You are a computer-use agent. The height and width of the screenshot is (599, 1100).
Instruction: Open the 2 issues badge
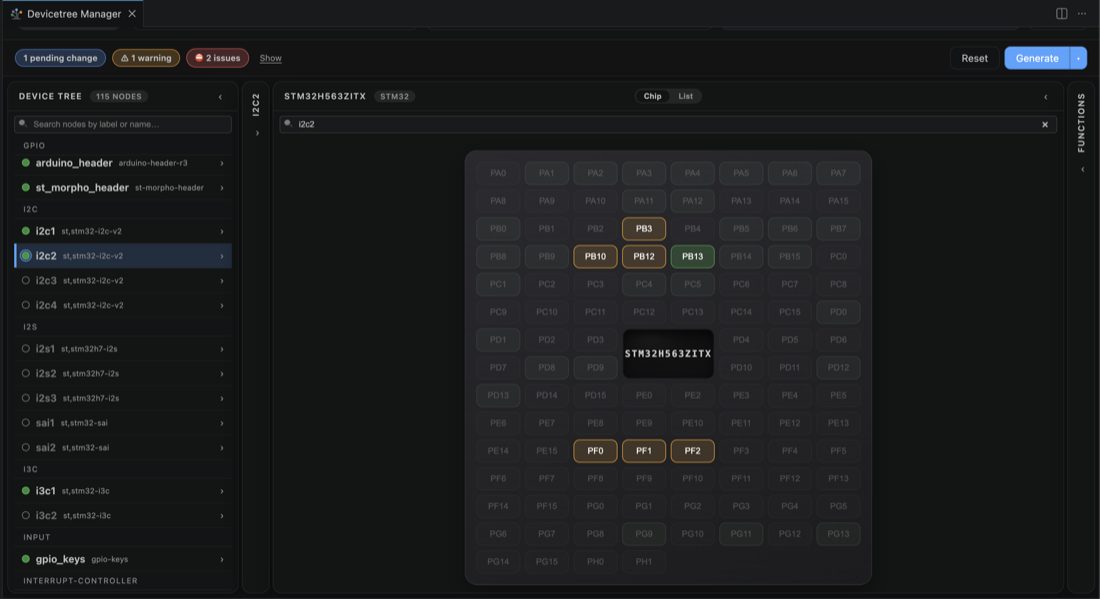[x=217, y=58]
